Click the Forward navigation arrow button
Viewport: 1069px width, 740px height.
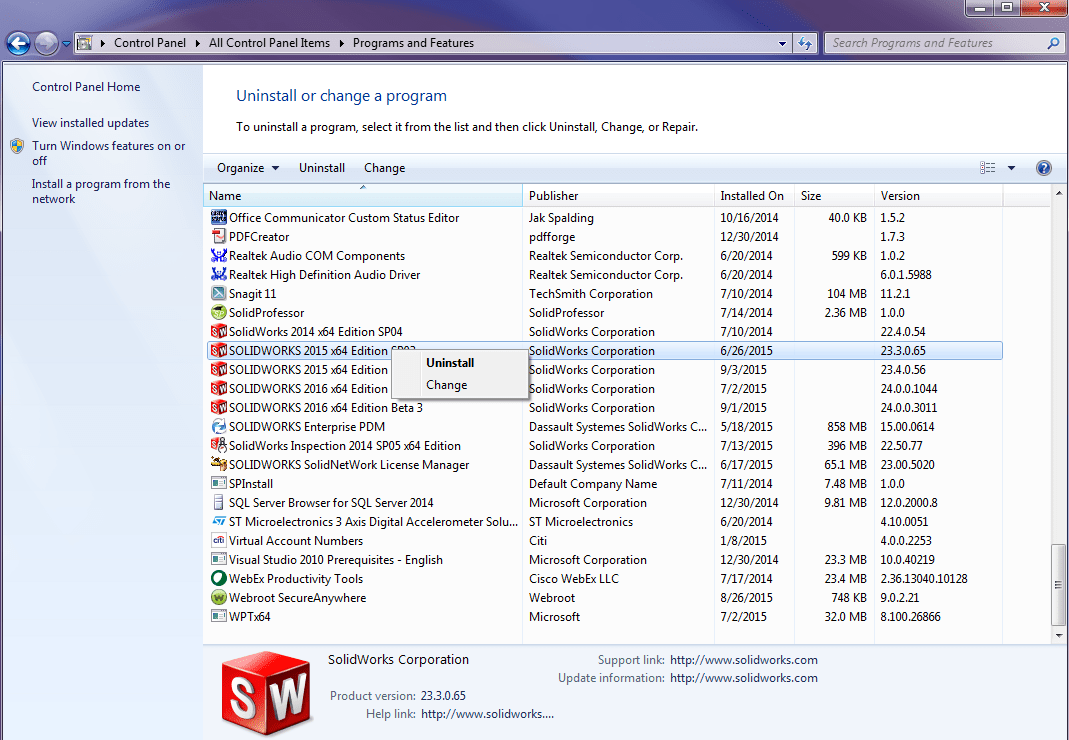pos(46,44)
